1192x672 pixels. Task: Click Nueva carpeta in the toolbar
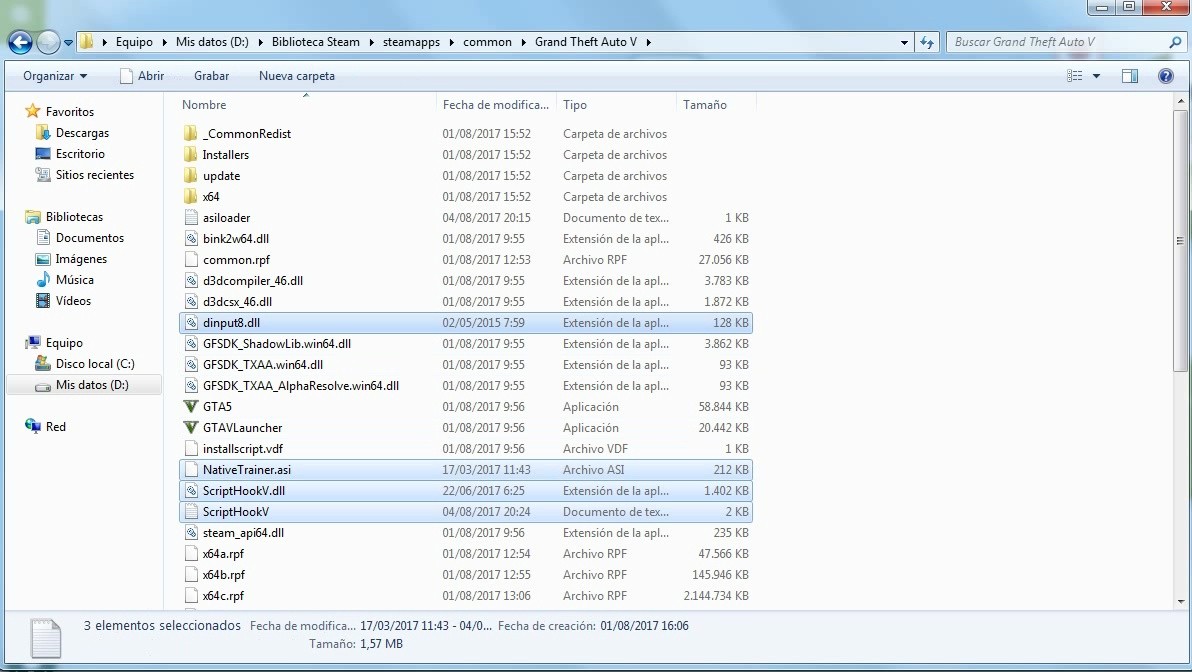click(x=296, y=76)
